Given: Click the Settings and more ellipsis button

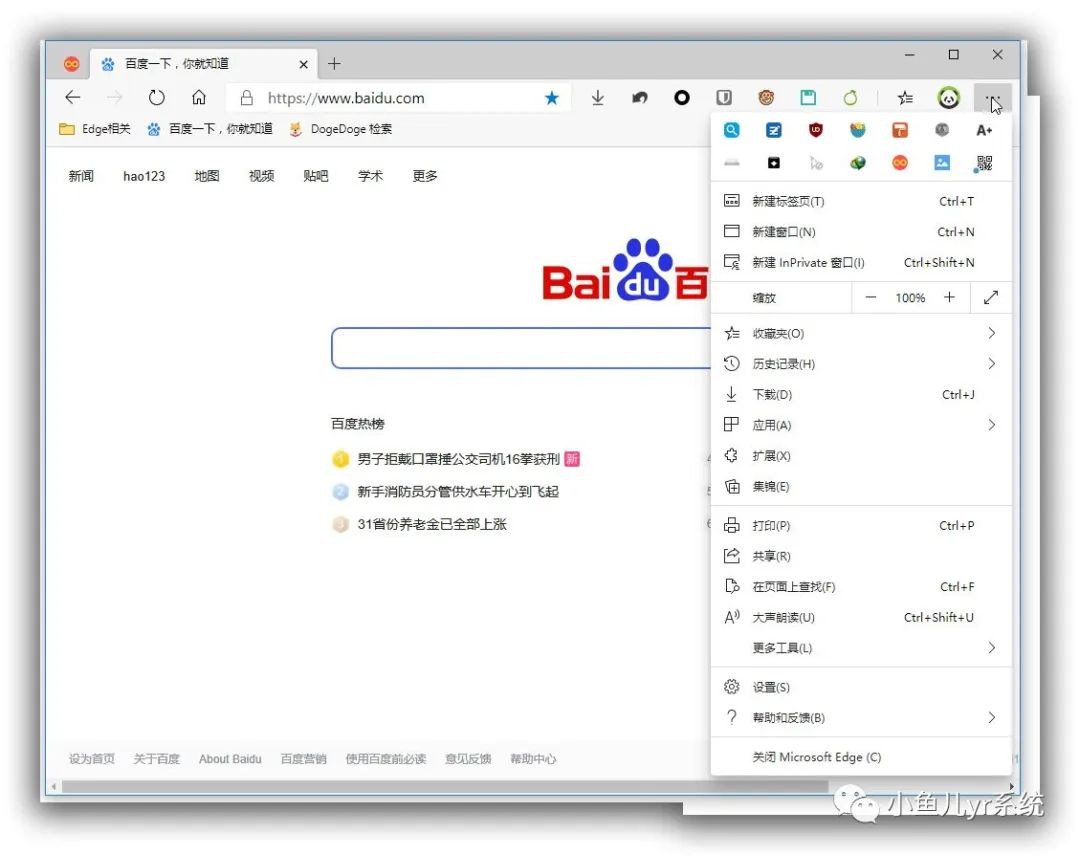Looking at the screenshot, I should click(x=993, y=98).
